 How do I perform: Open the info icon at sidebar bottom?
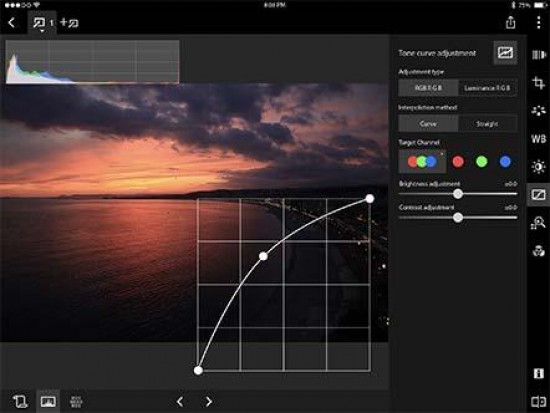point(538,373)
